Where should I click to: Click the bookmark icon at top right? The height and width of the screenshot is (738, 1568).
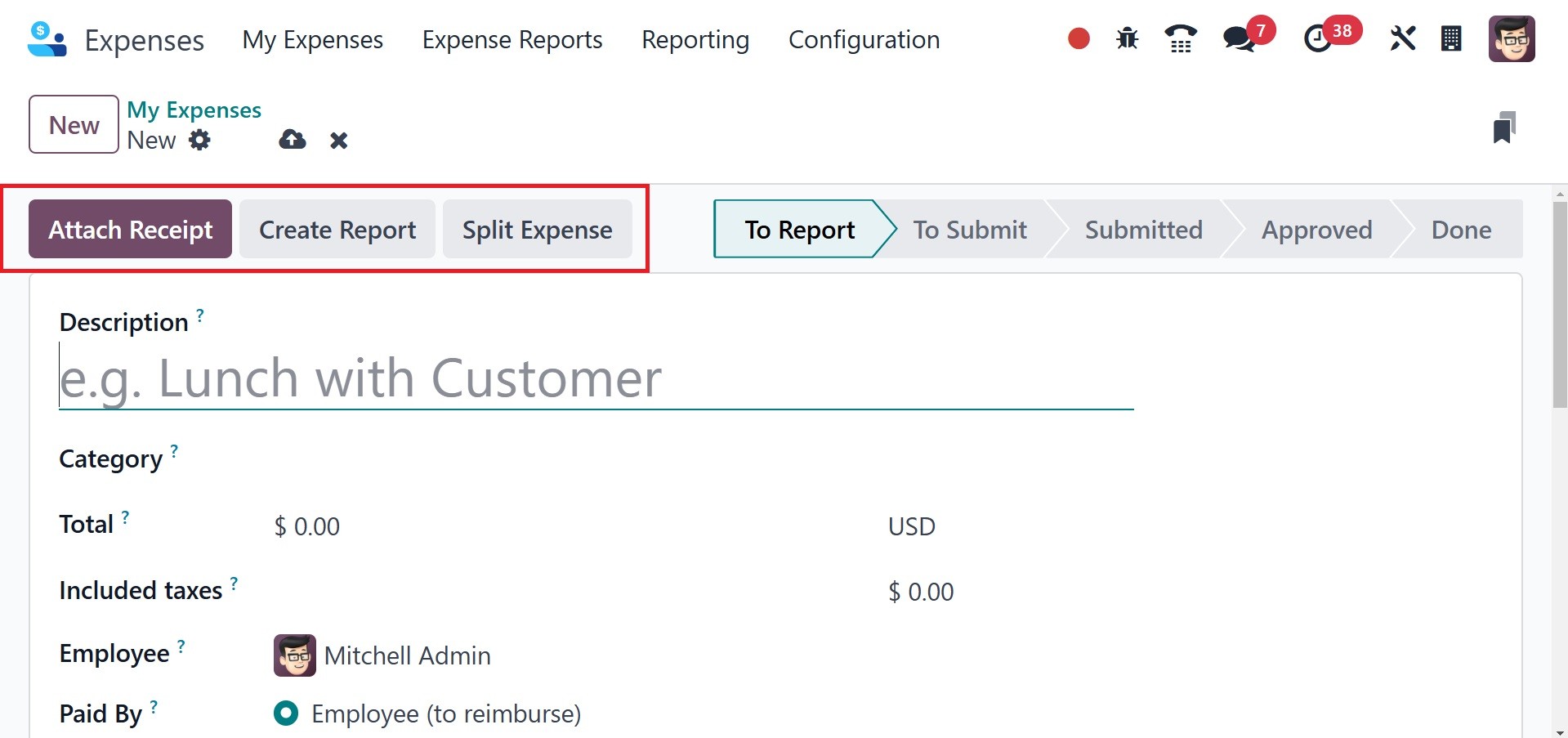pos(1503,127)
